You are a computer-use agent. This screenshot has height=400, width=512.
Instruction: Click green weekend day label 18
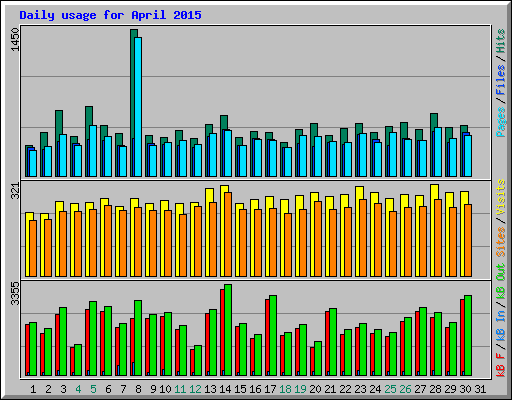click(285, 389)
